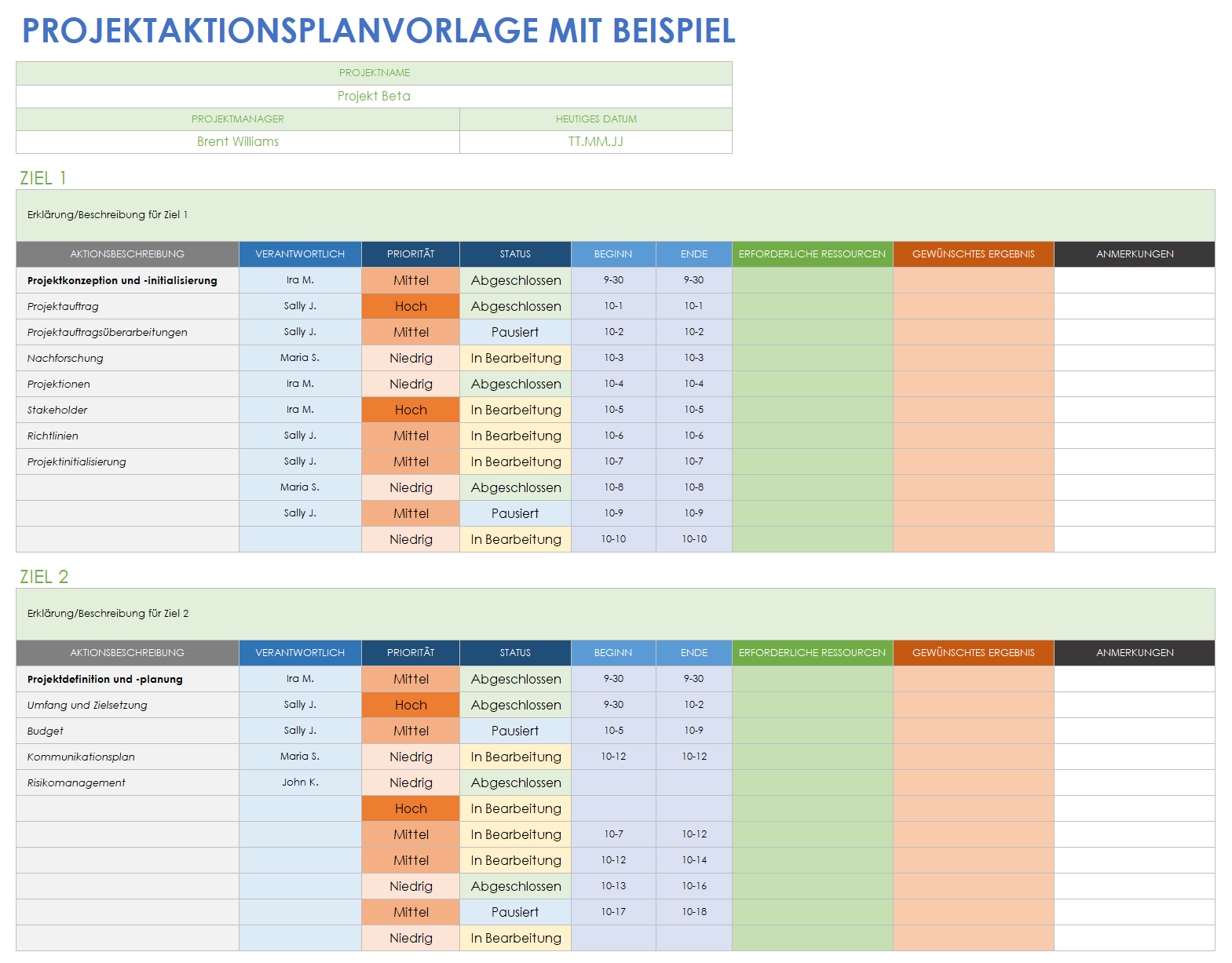This screenshot has width=1232, height=963.
Task: Select the 'Erklärung/Beschreibung für Ziel 1' cell
Action: 615,215
